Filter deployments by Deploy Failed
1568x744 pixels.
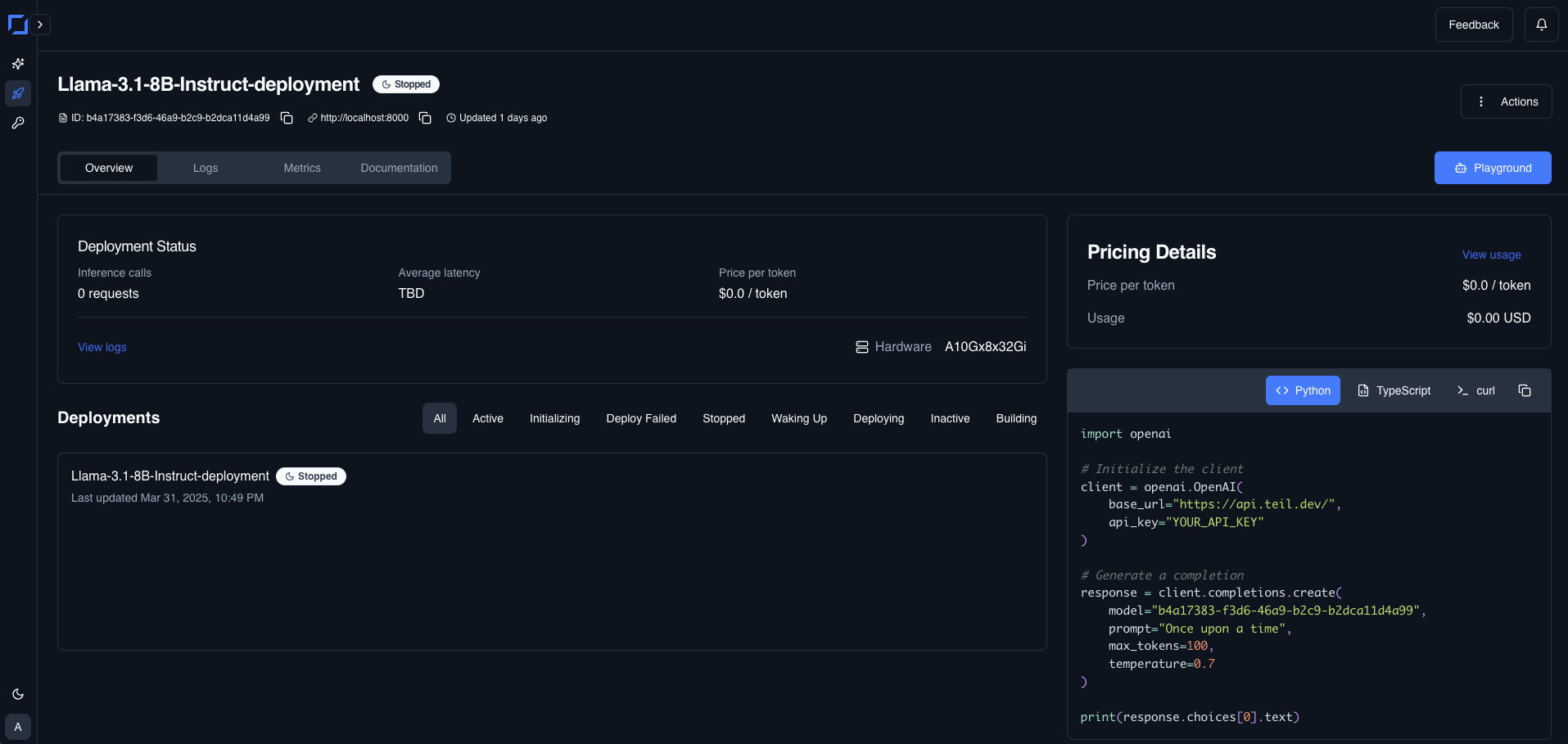(x=641, y=418)
